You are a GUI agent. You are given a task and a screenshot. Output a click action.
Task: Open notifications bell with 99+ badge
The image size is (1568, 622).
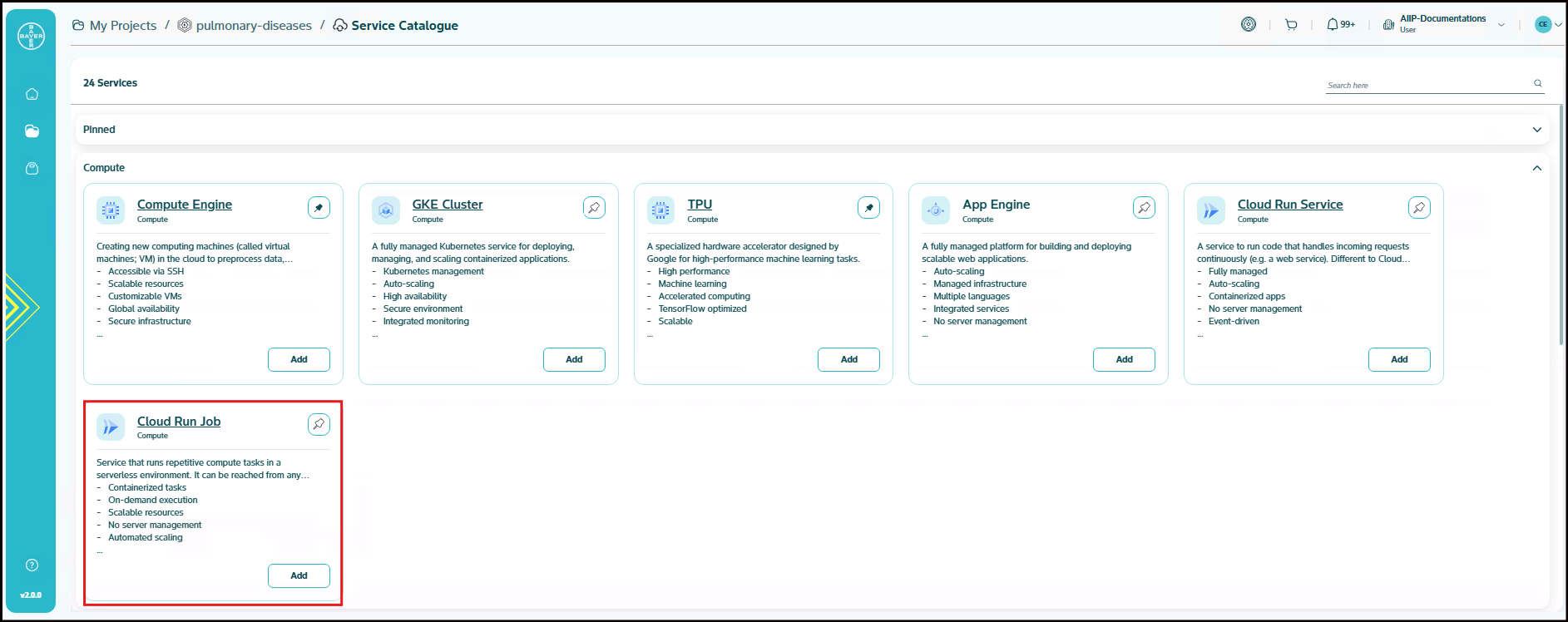[1339, 25]
